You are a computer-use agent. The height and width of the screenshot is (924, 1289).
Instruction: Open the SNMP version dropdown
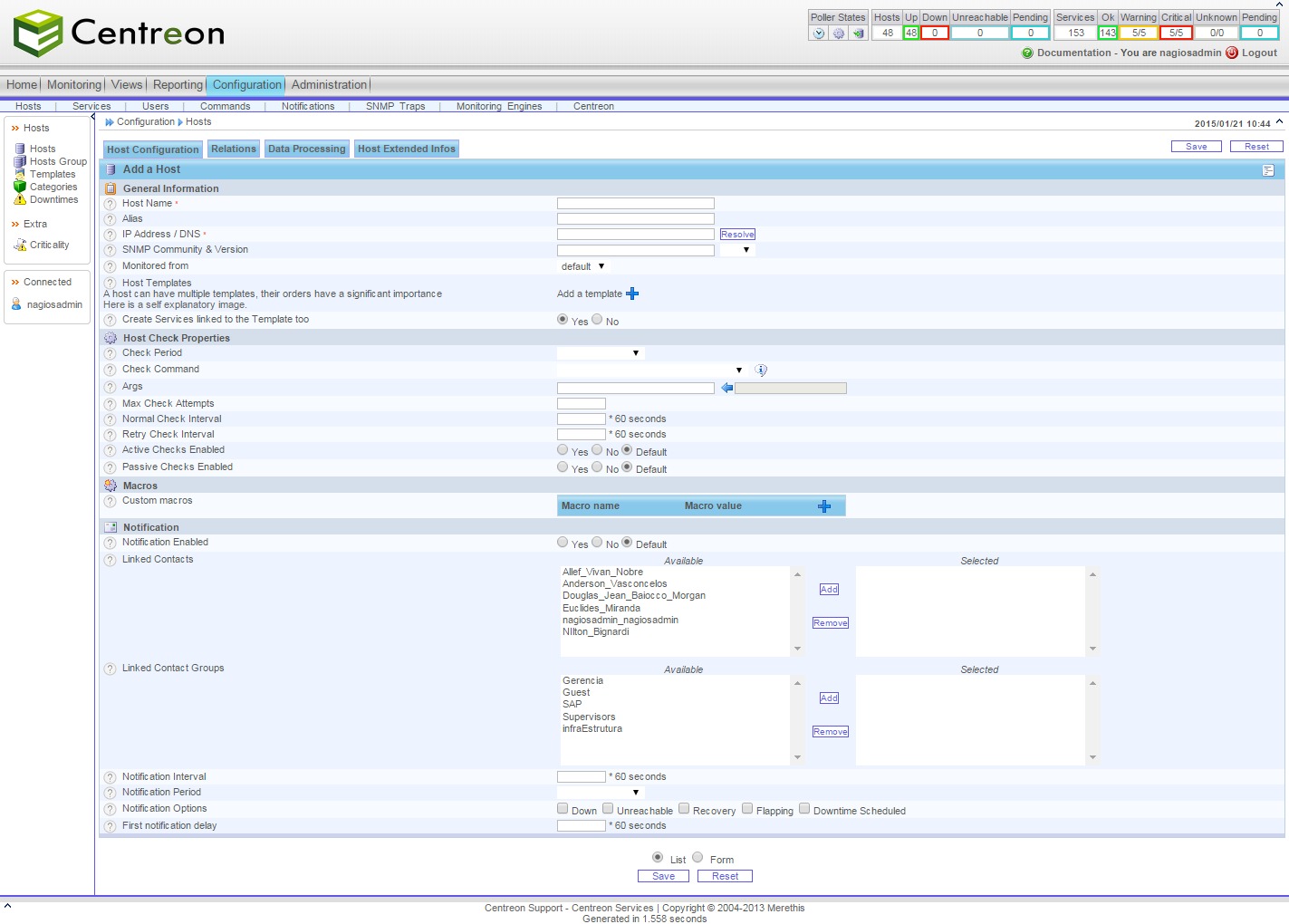pos(738,250)
